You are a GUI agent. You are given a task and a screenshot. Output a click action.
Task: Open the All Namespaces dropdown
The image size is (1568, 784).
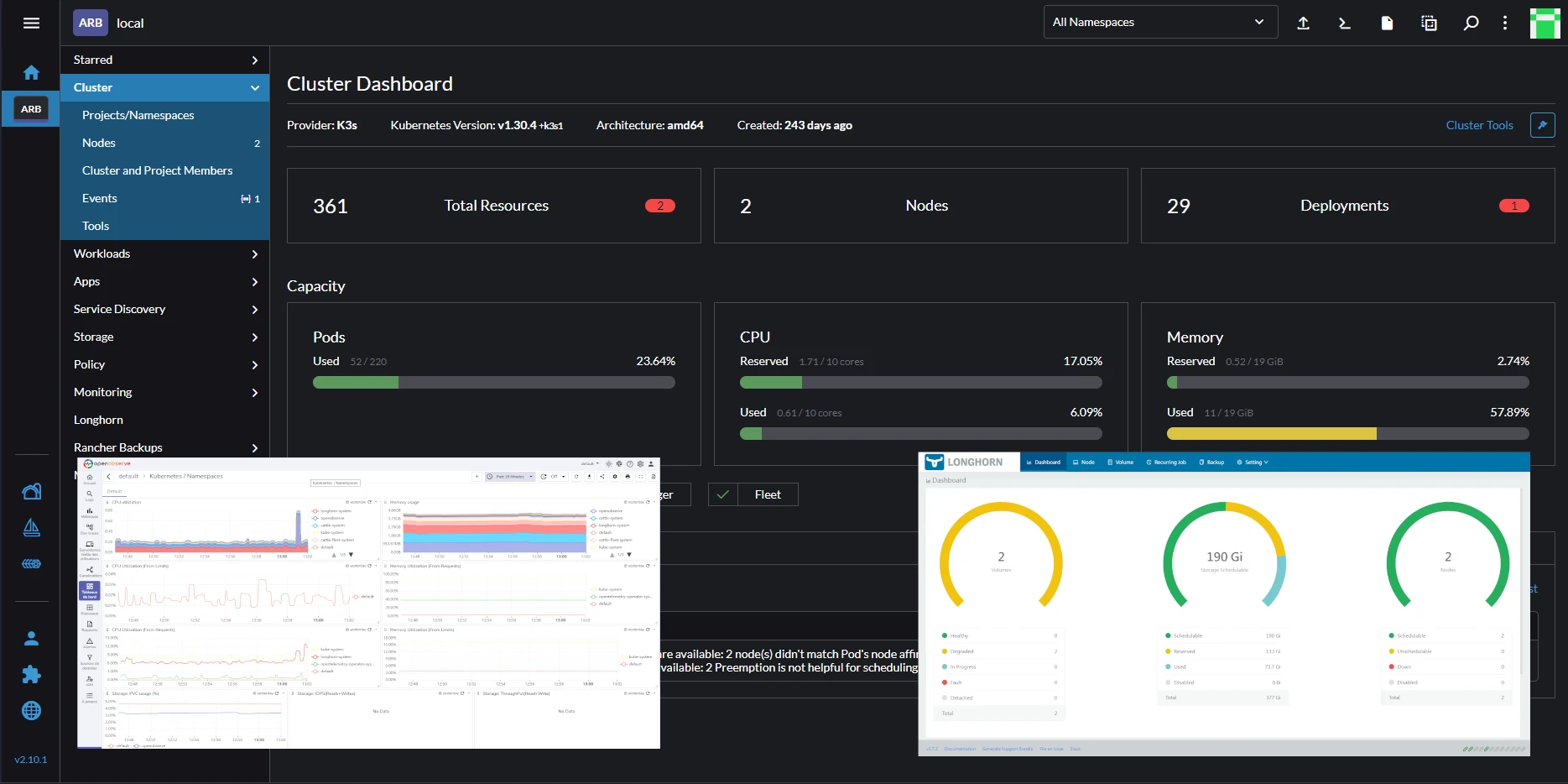click(x=1160, y=22)
